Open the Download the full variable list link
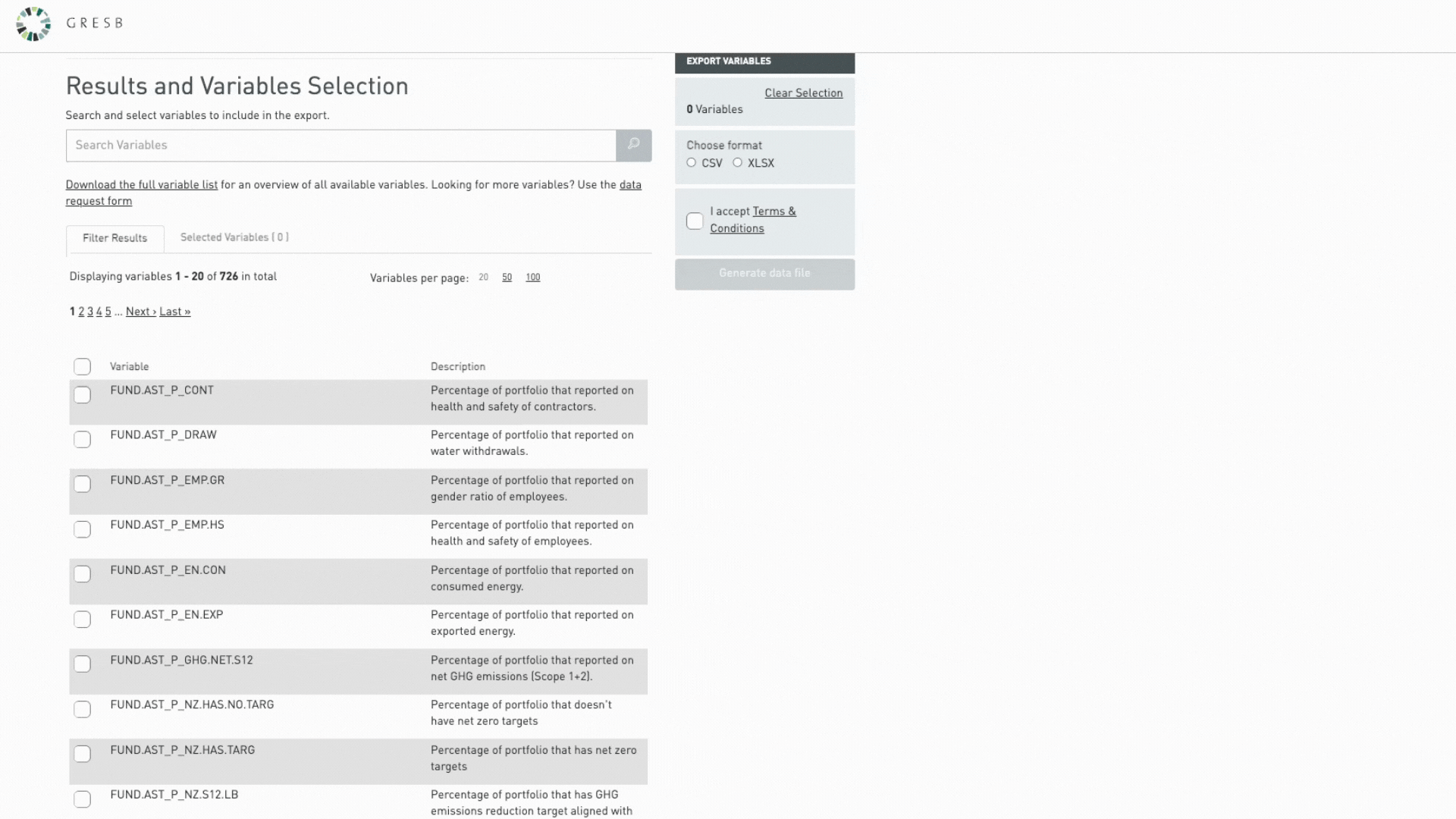Screen dimensions: 1456x819 tap(142, 185)
